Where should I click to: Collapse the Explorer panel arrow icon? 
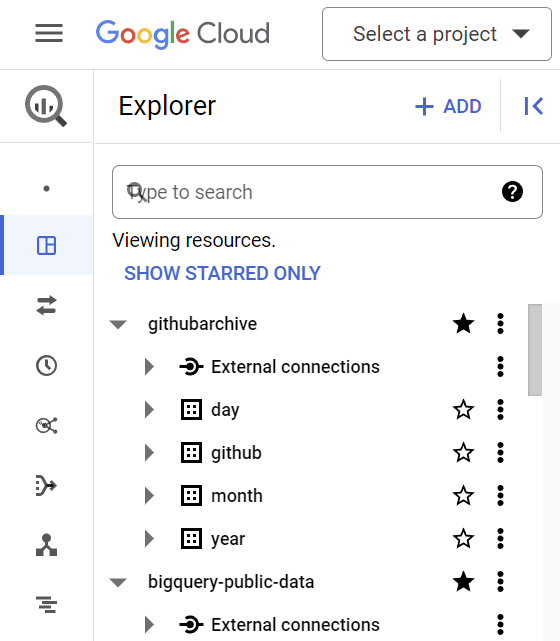[533, 106]
